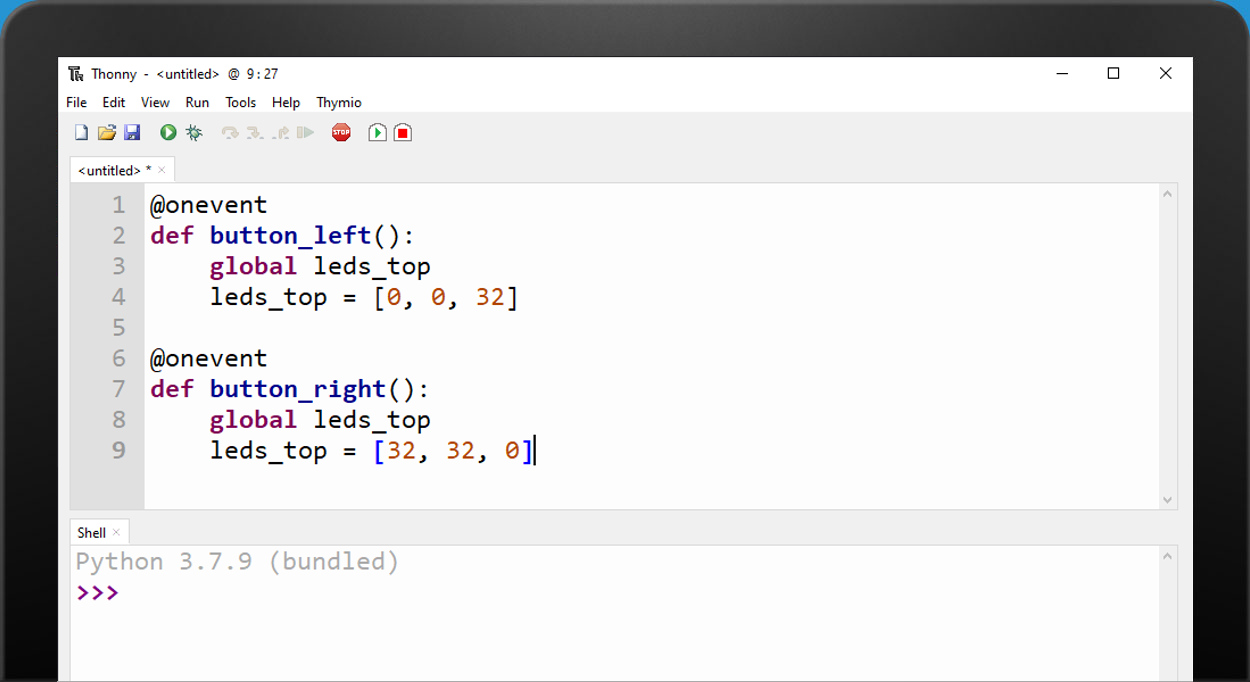Click the Open file folder icon
Image resolution: width=1250 pixels, height=682 pixels.
(107, 133)
